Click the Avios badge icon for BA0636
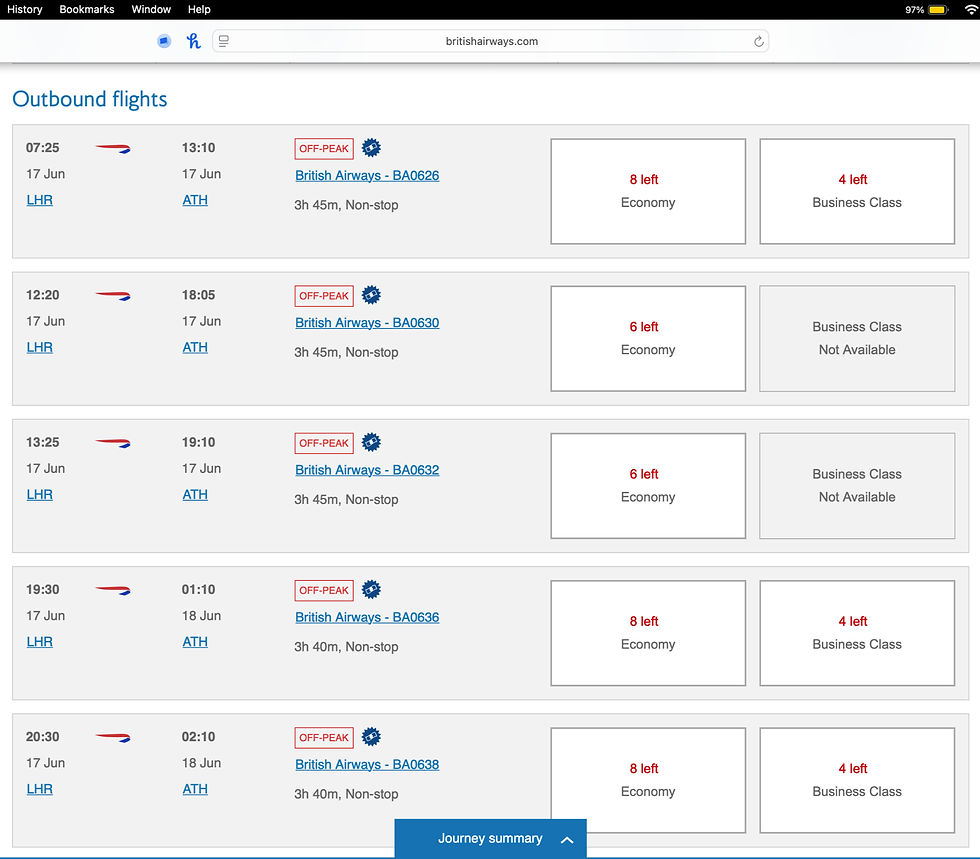The width and height of the screenshot is (980, 859). 371,590
